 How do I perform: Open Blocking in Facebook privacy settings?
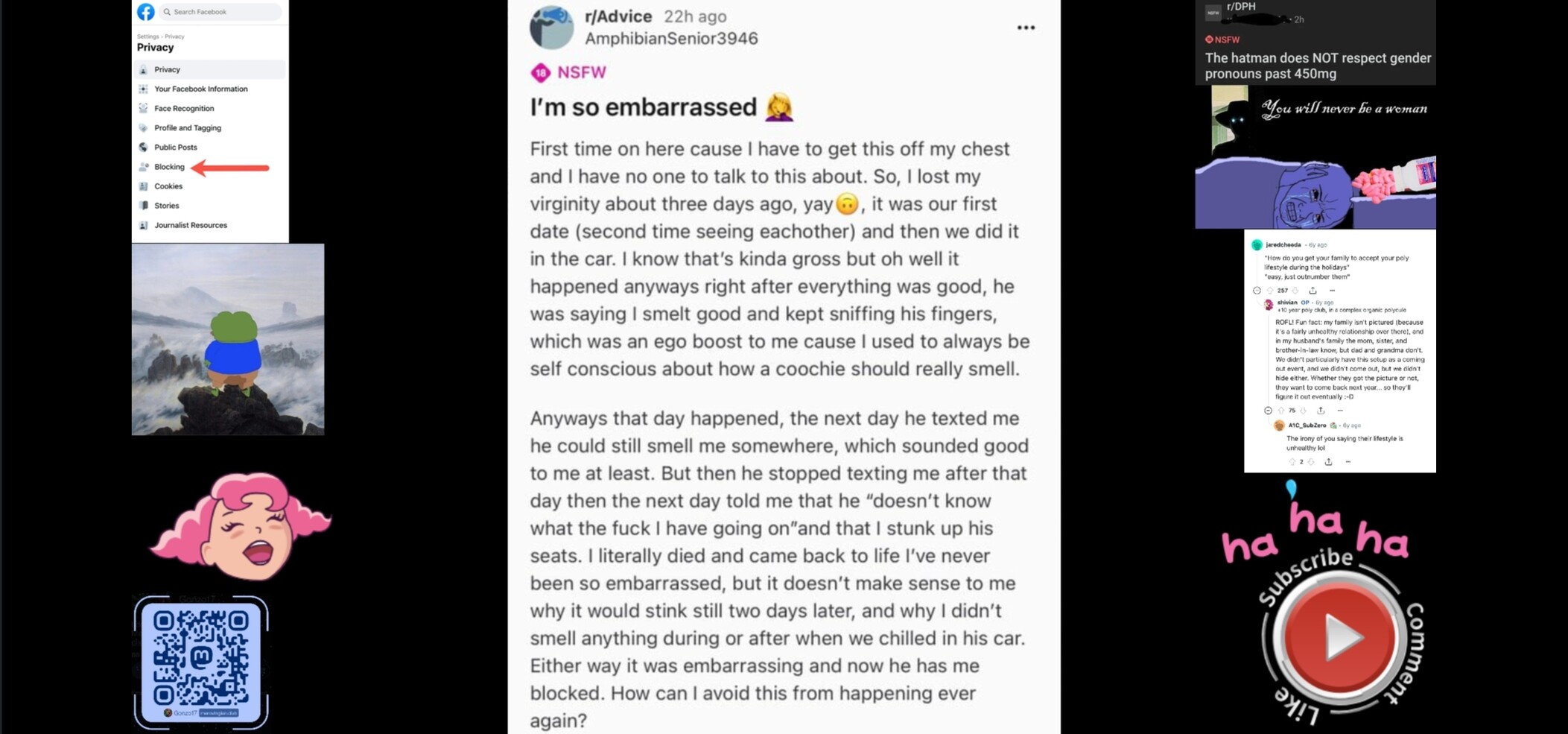[x=169, y=167]
